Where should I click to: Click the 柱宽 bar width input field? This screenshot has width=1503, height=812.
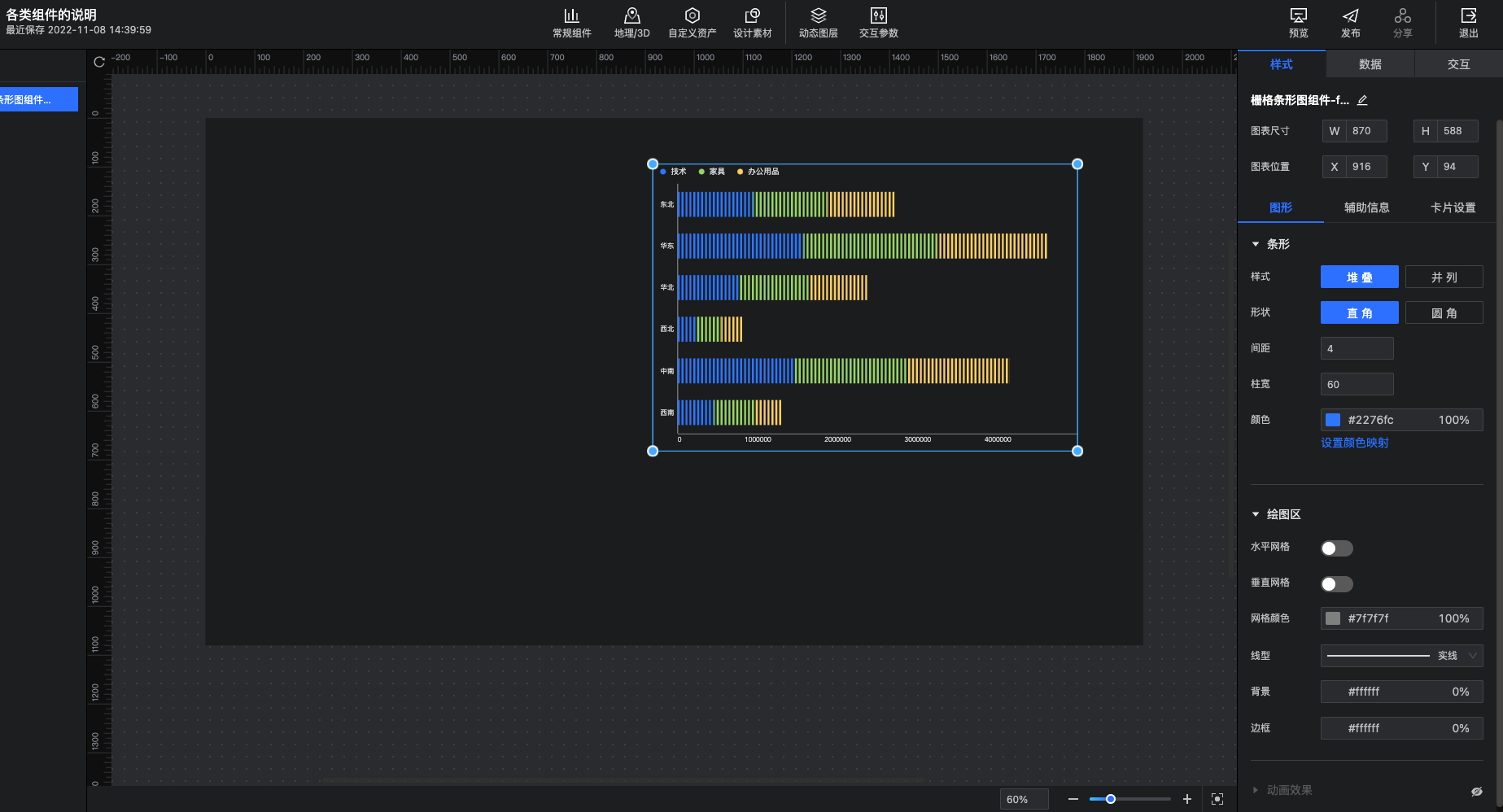(1357, 384)
